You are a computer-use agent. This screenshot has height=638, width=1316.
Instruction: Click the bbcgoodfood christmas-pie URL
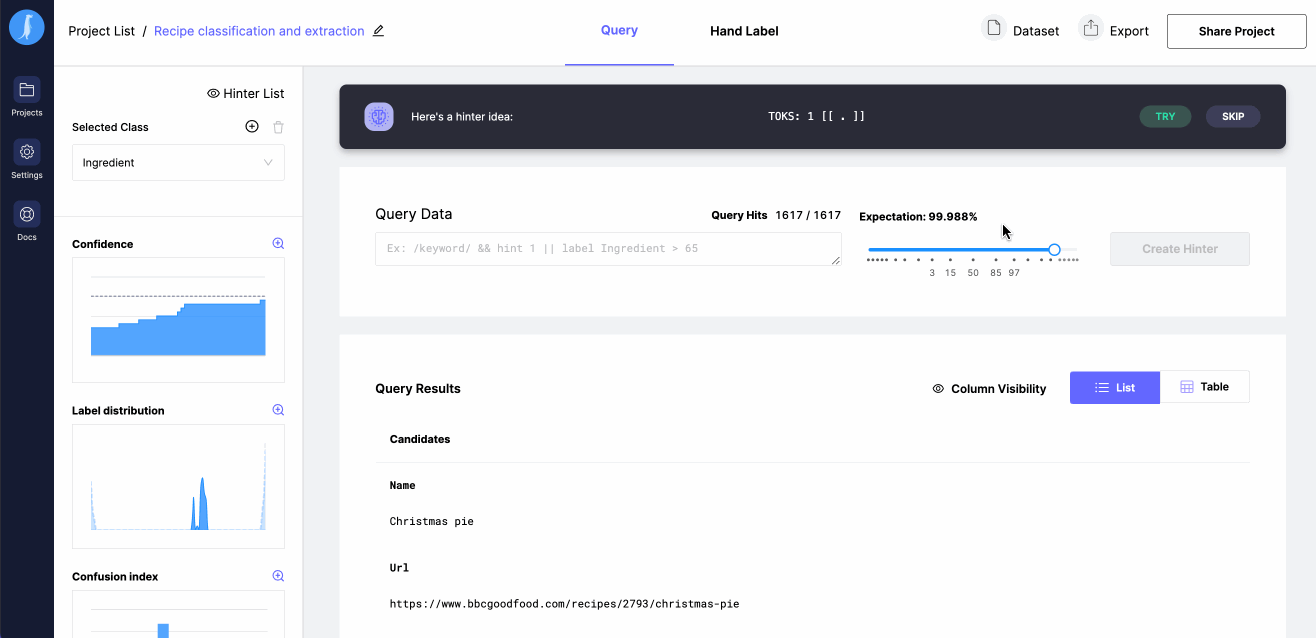564,604
